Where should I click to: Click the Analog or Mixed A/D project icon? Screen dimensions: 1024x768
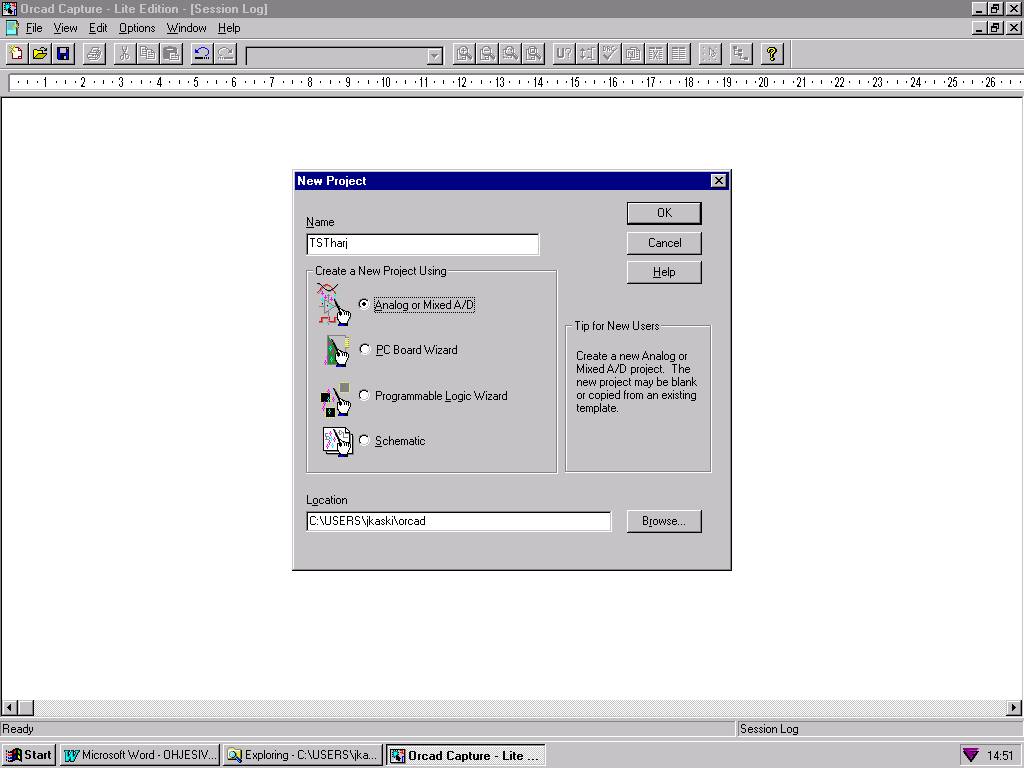tap(334, 304)
